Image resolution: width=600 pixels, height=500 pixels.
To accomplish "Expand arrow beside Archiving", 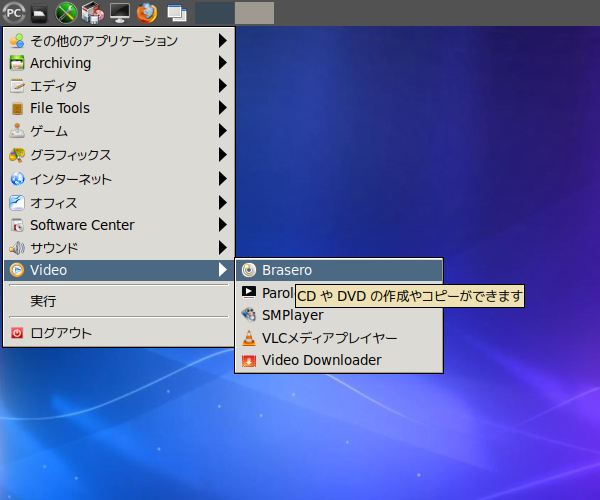I will [x=223, y=63].
